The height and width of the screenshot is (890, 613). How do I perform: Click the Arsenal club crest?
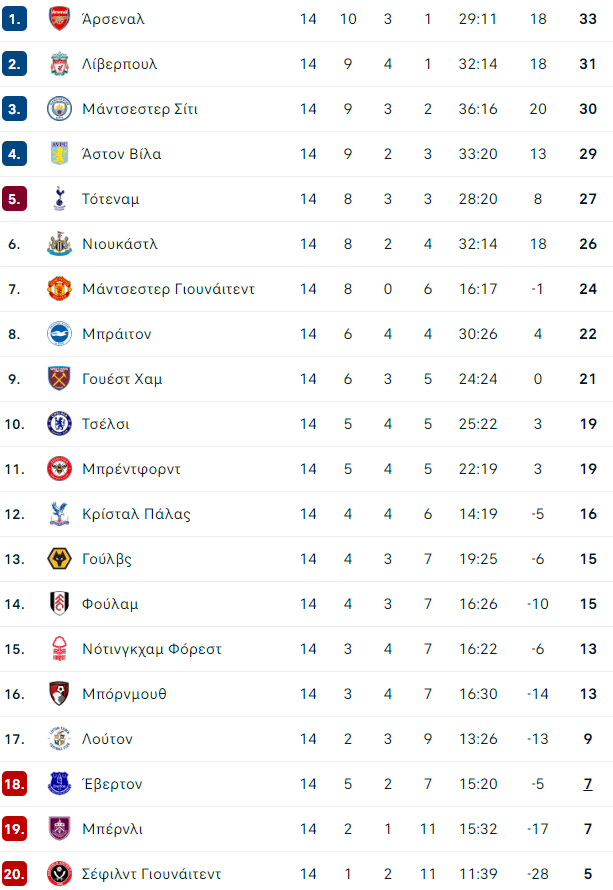(x=59, y=19)
